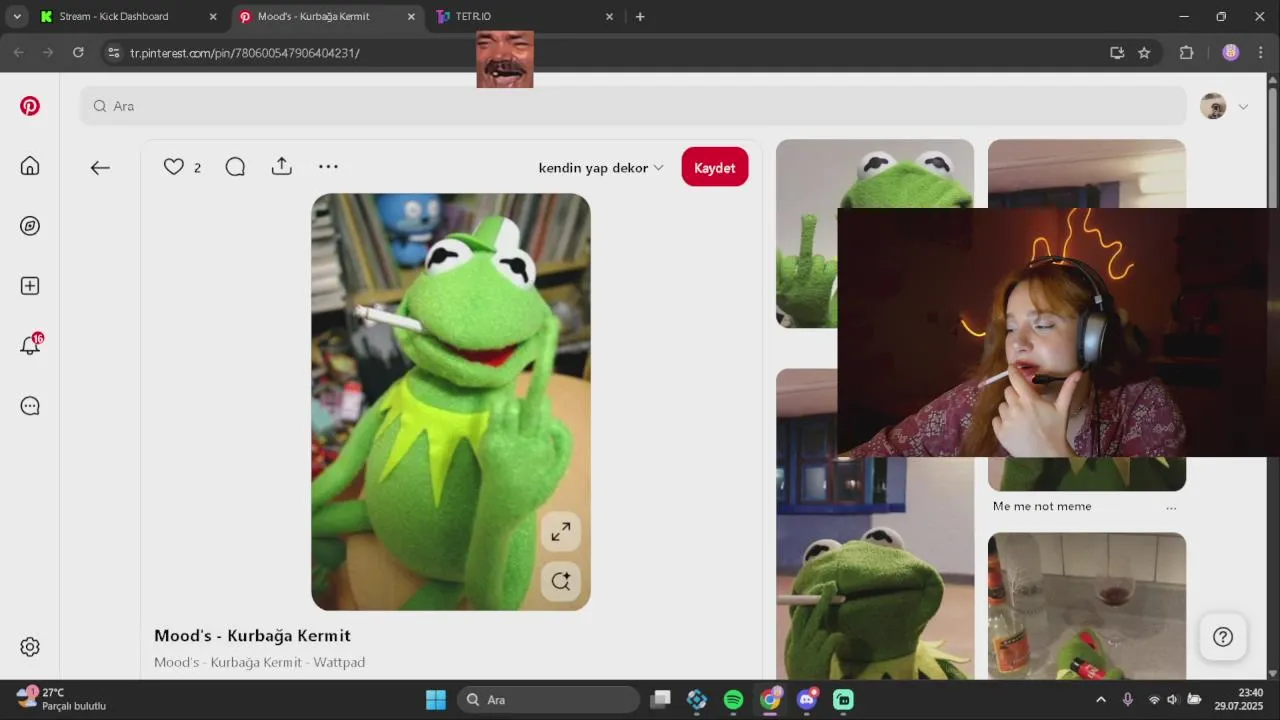Click the Chrome address bar URL

click(x=245, y=53)
